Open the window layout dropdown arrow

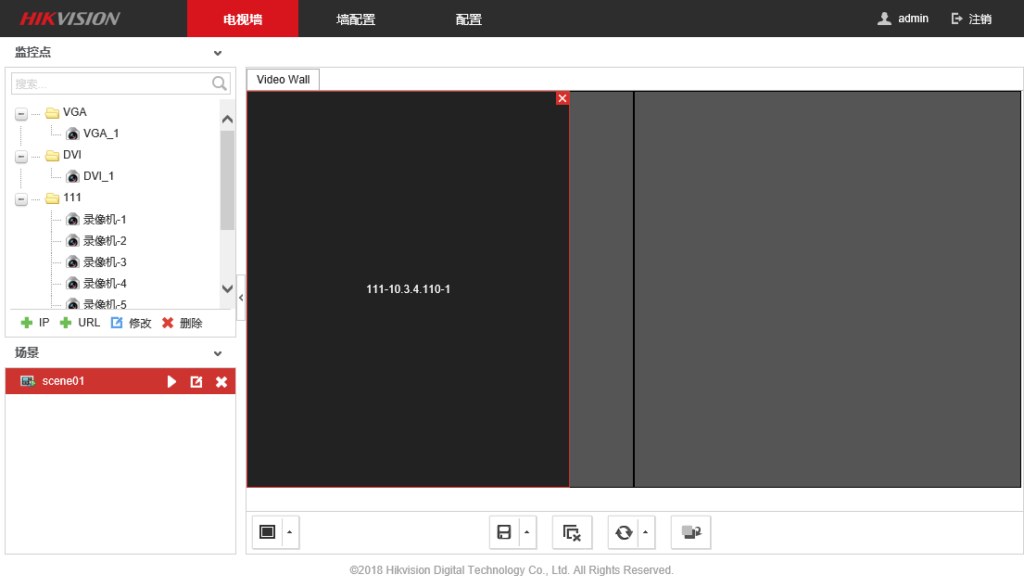[x=290, y=532]
